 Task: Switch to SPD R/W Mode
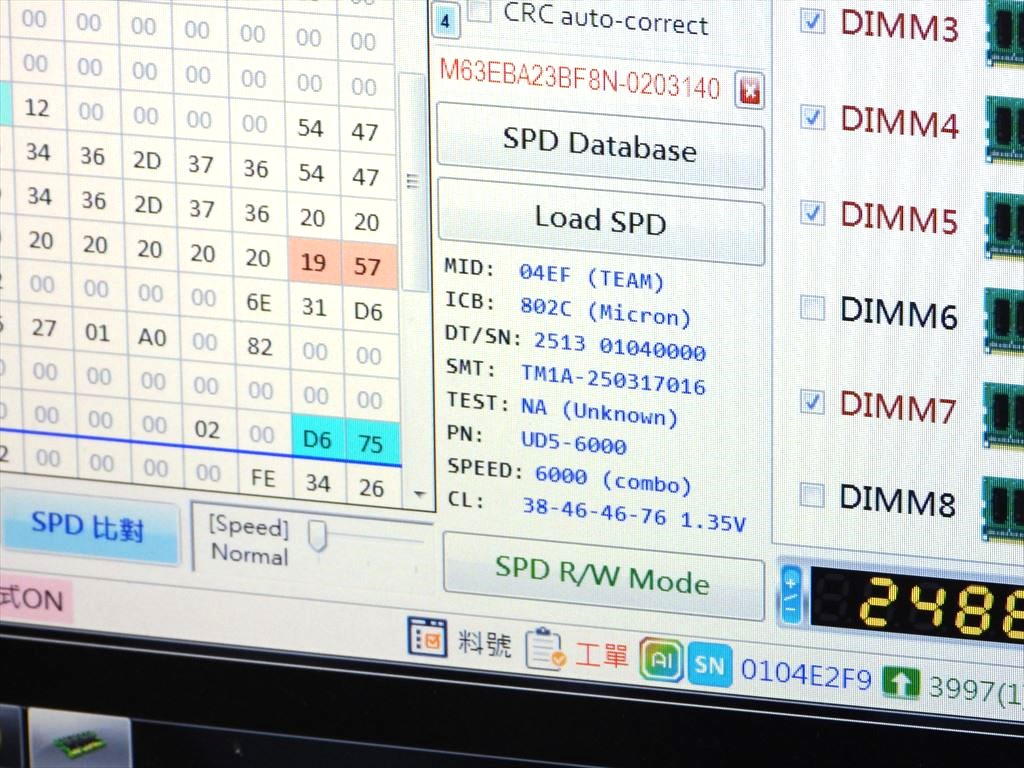tap(603, 576)
